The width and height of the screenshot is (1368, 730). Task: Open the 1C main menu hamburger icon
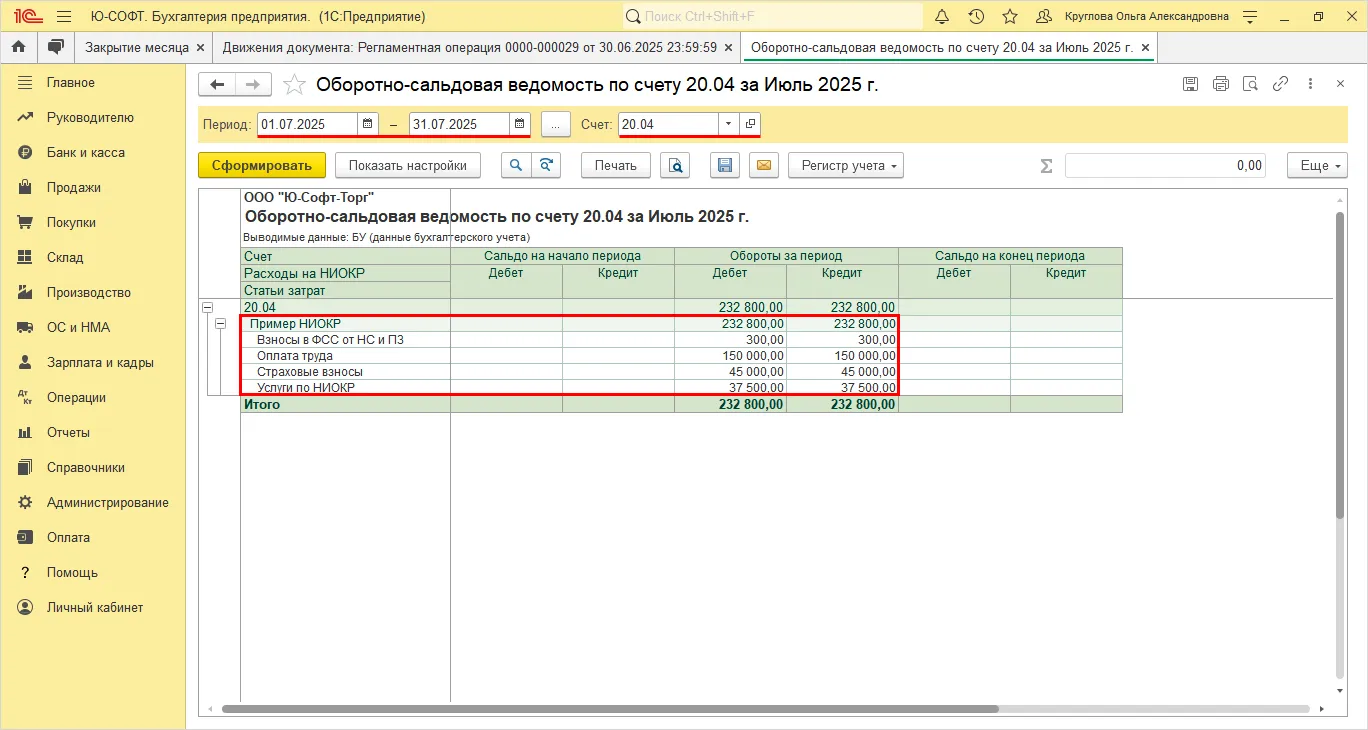coord(65,16)
